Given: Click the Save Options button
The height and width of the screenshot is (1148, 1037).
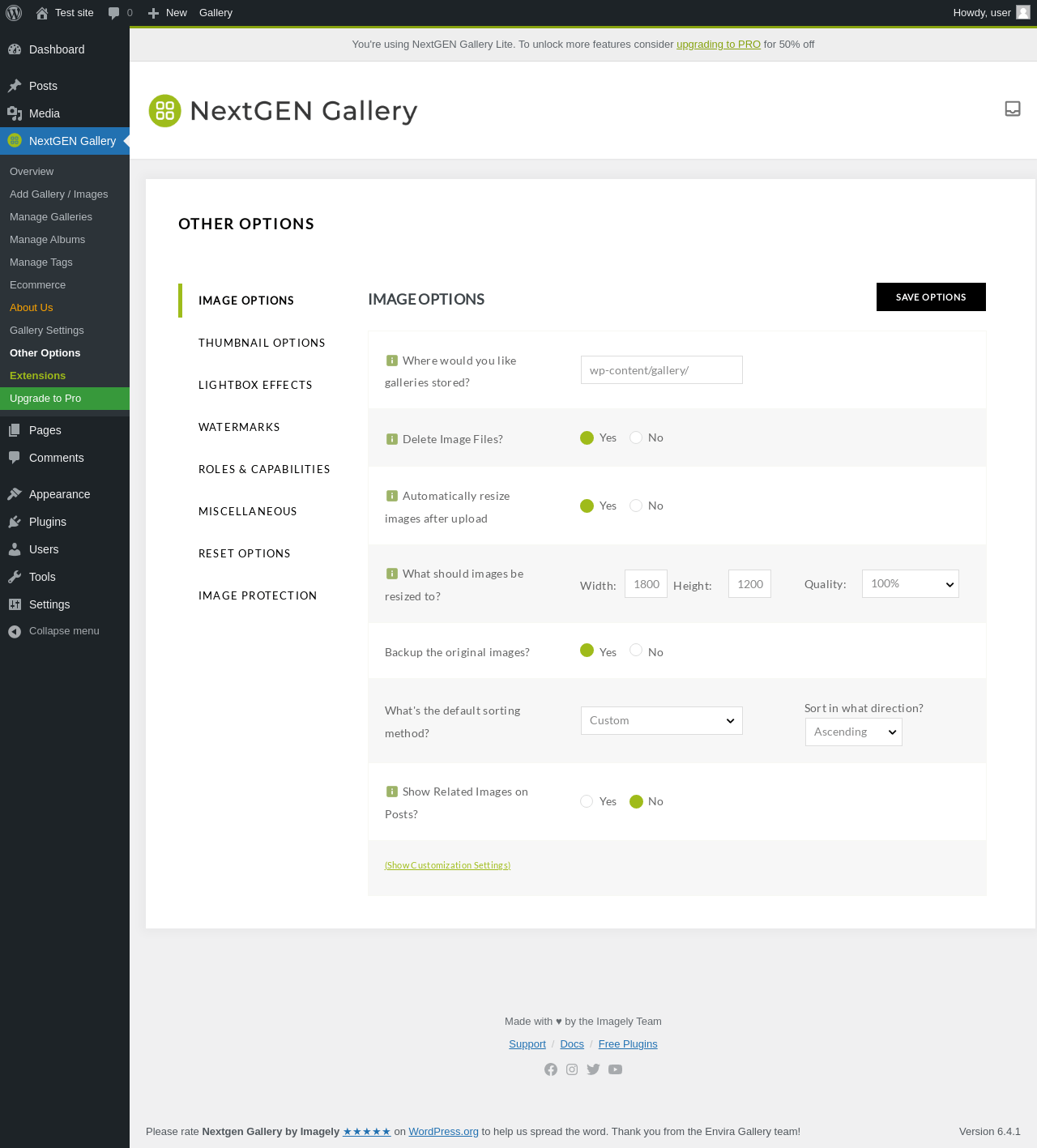Looking at the screenshot, I should pyautogui.click(x=931, y=297).
